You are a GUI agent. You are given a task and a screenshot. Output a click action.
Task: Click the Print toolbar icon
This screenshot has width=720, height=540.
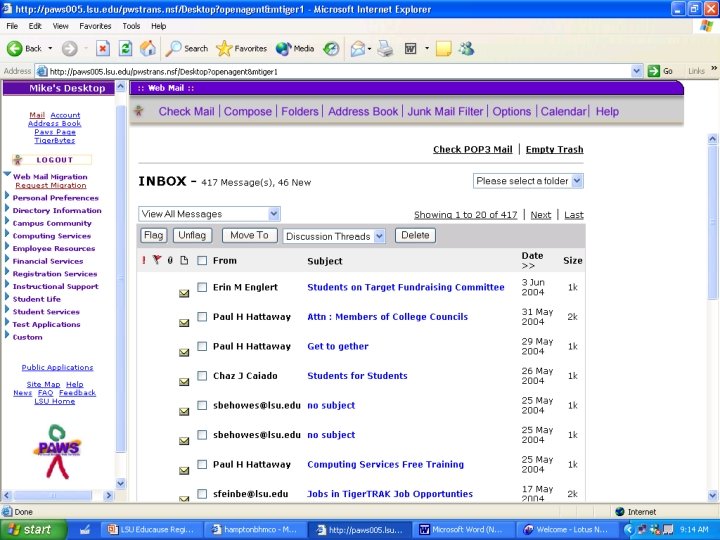[x=384, y=48]
